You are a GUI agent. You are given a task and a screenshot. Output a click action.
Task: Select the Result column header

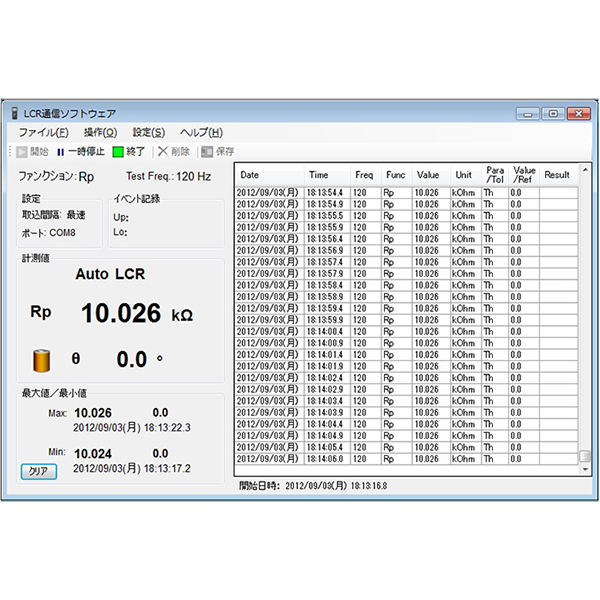point(557,175)
